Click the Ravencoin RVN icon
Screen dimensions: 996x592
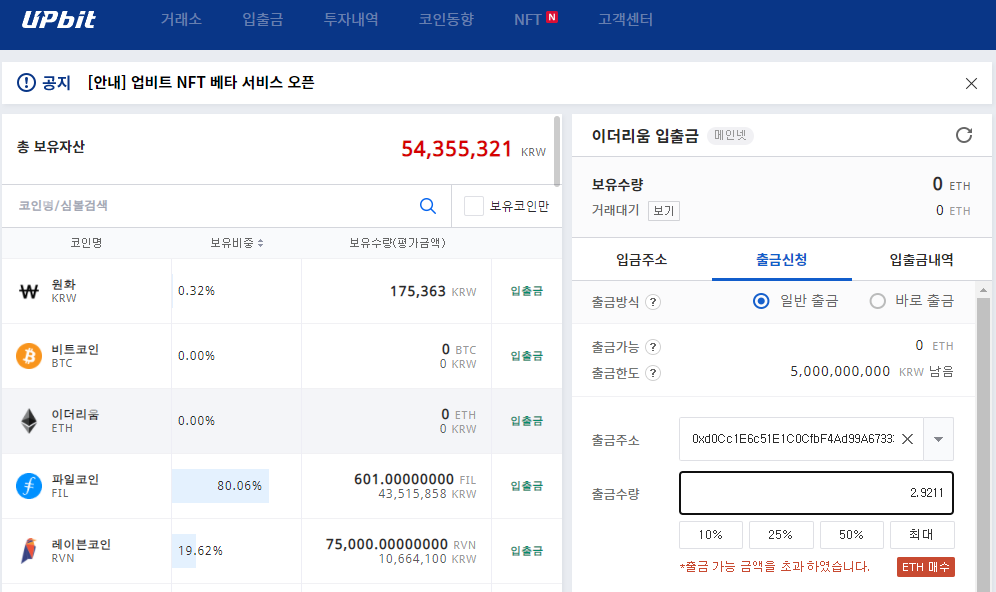click(x=29, y=551)
